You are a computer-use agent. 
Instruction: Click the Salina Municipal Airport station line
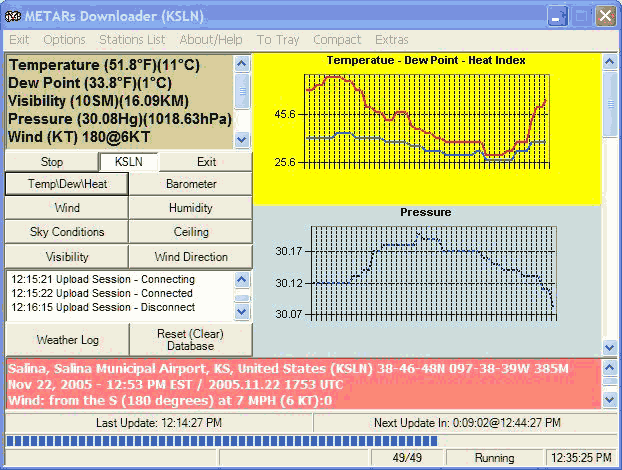(x=288, y=368)
